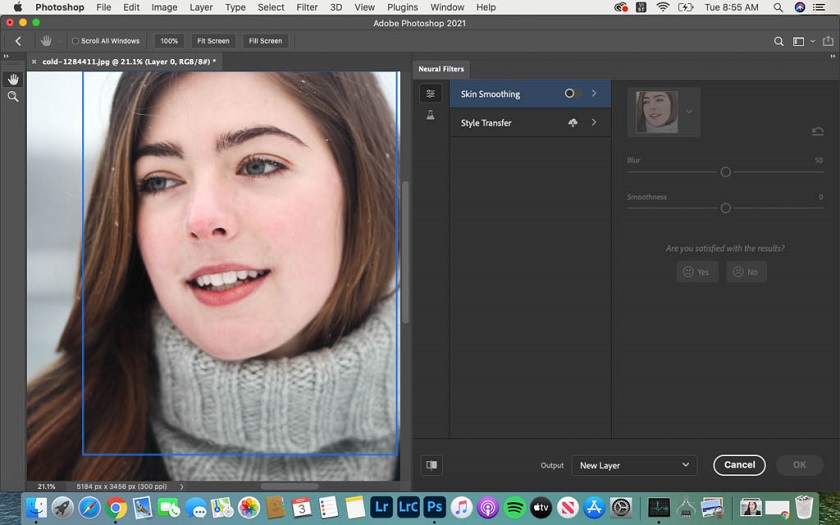Open face selection dropdown arrow
Image resolution: width=840 pixels, height=525 pixels.
[x=689, y=112]
